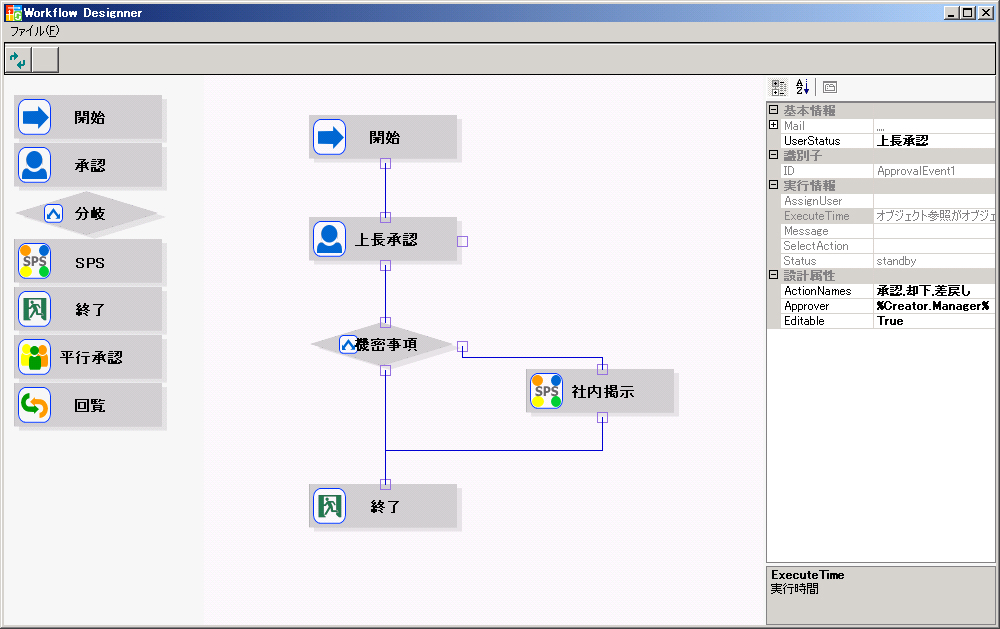1000x629 pixels.
Task: Select the 機密事項 branch node on the canvas
Action: pos(384,345)
